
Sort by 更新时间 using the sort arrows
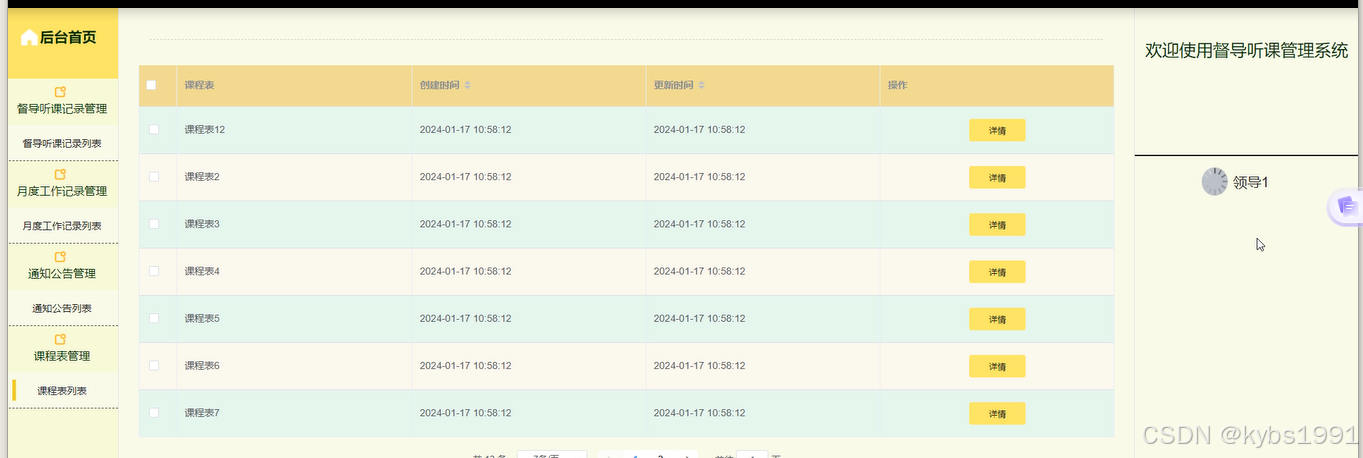click(x=701, y=86)
